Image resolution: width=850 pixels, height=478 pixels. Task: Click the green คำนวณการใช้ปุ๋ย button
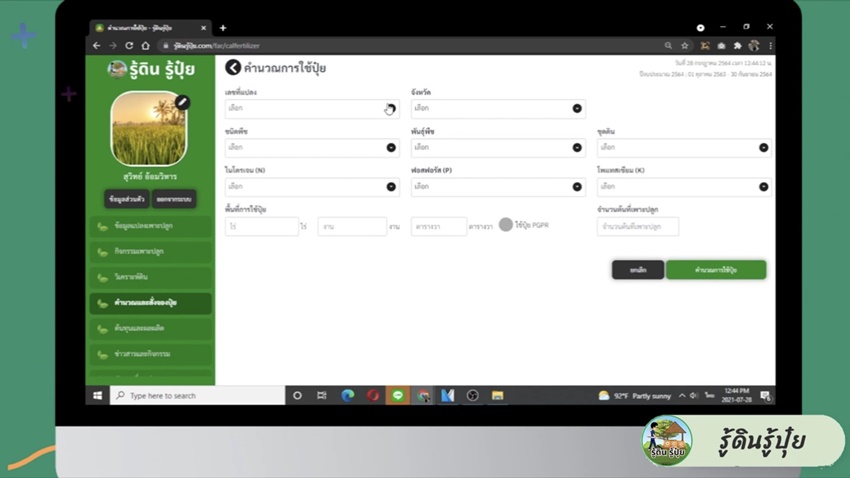pos(716,270)
